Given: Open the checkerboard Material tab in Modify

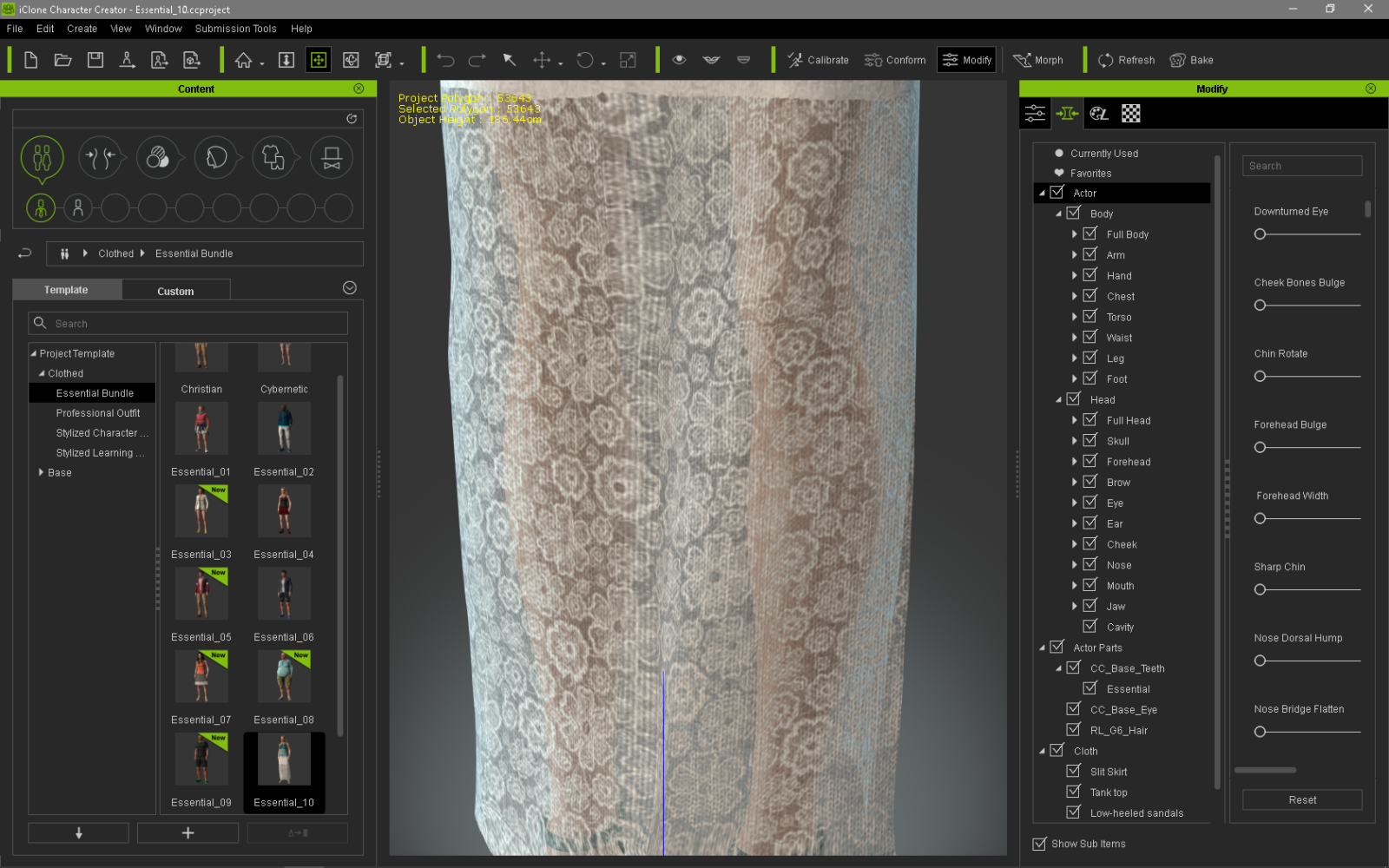Looking at the screenshot, I should click(1130, 114).
